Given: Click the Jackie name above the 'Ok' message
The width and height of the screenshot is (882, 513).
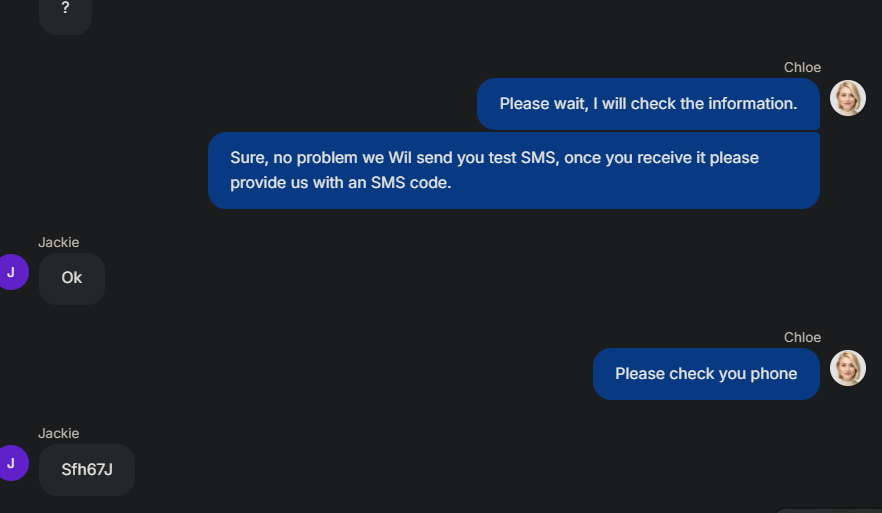Looking at the screenshot, I should coord(58,242).
